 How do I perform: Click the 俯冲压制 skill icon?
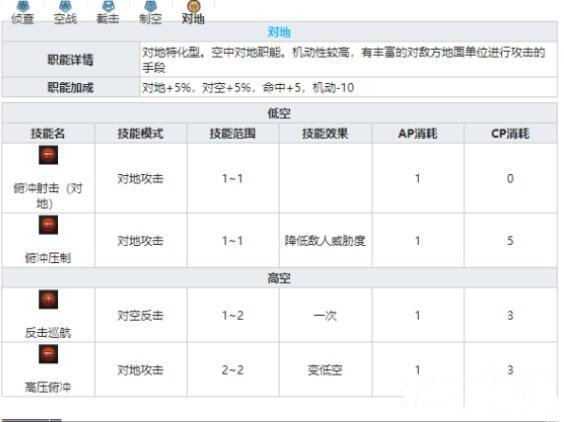(48, 225)
